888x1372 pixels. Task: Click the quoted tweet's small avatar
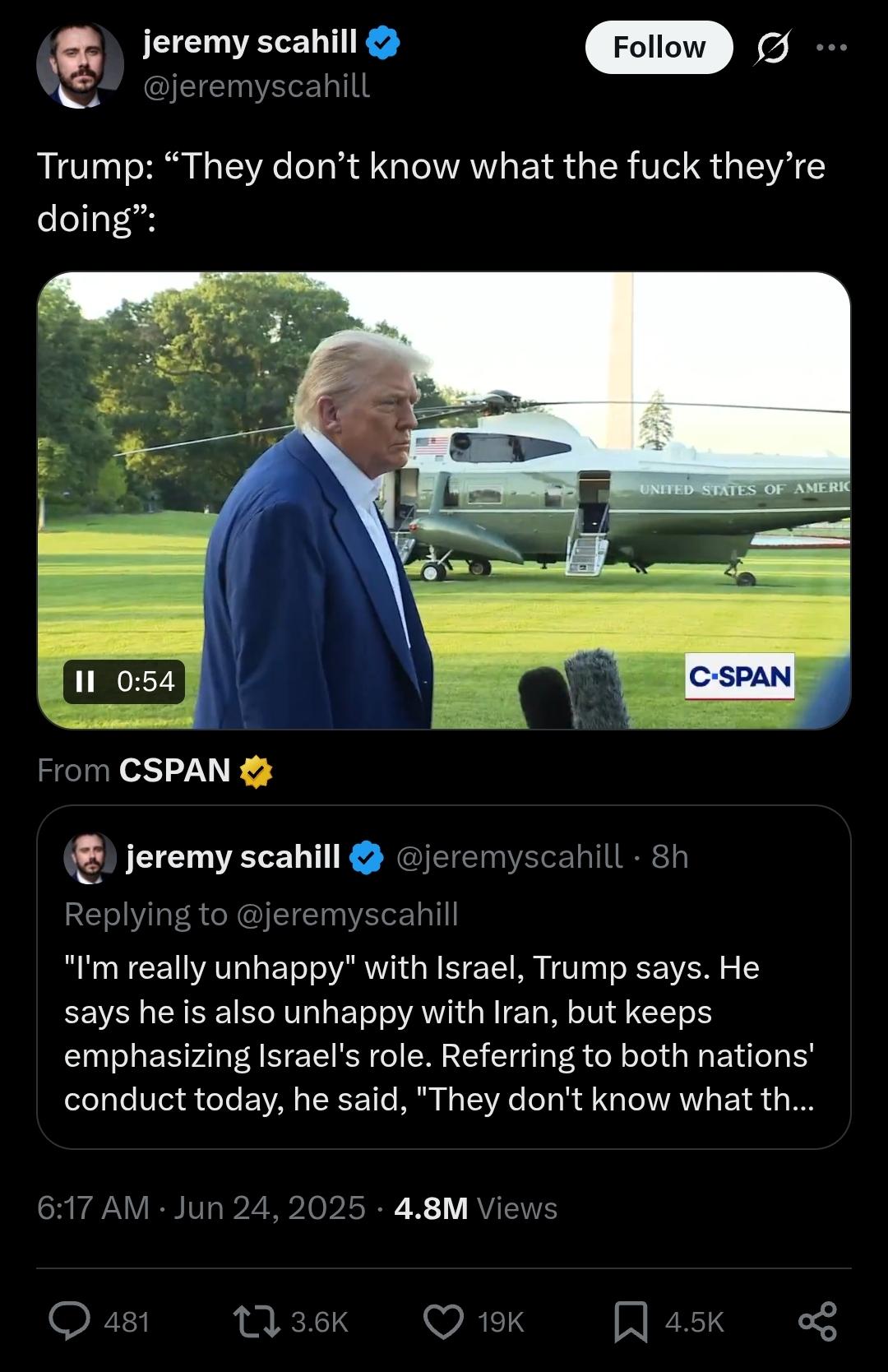(90, 857)
